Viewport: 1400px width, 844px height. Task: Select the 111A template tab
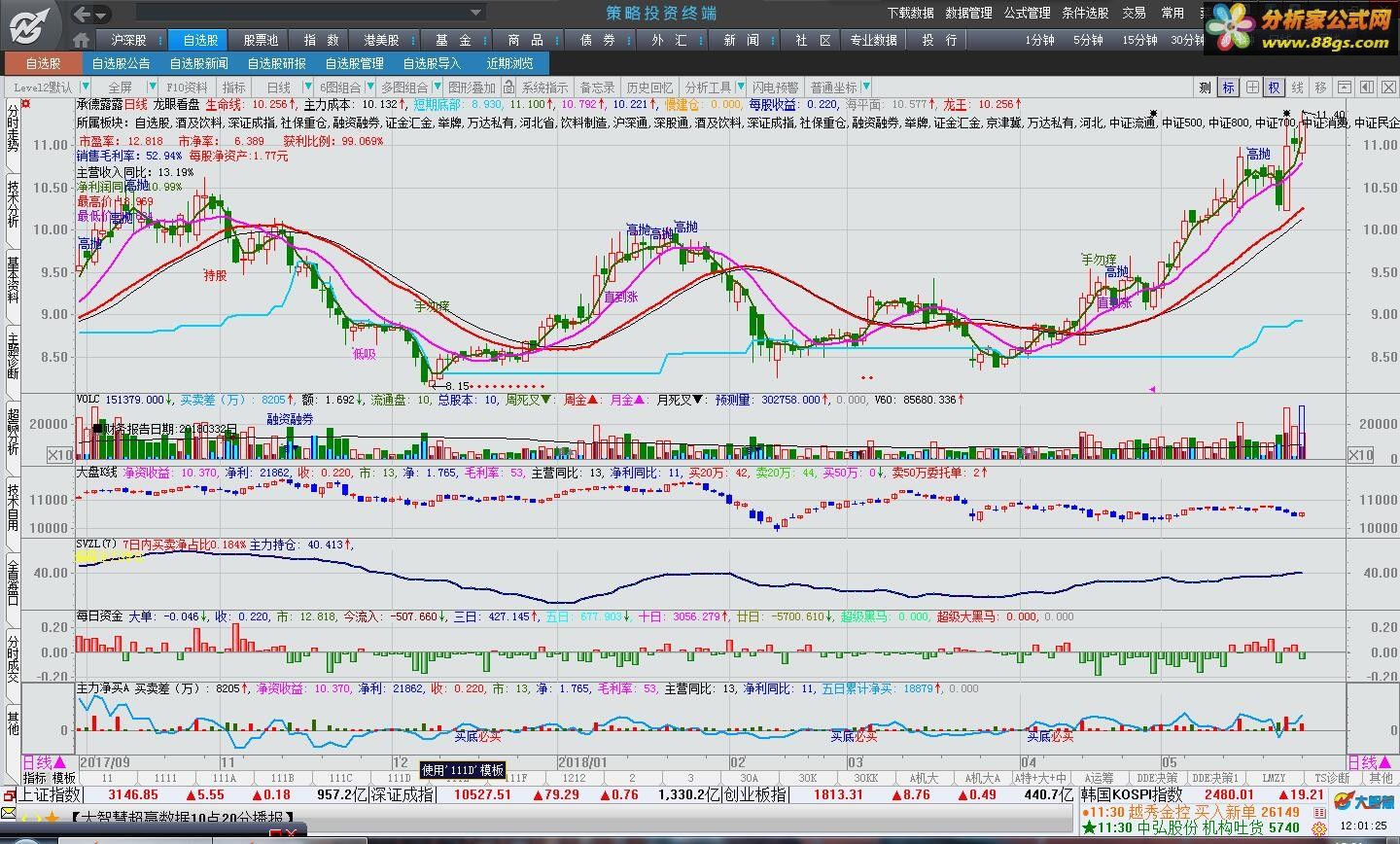(224, 778)
